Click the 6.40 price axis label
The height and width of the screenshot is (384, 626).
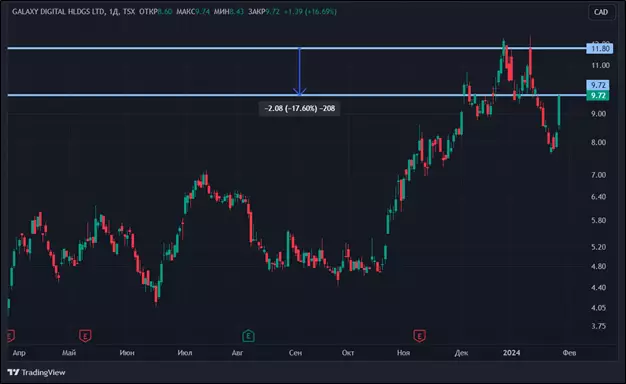pyautogui.click(x=598, y=197)
